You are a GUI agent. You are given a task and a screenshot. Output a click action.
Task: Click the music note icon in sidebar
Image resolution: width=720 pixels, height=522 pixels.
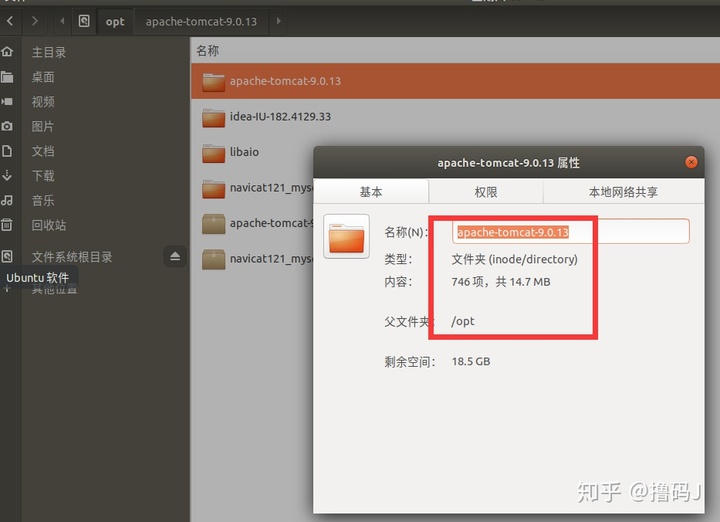point(7,200)
